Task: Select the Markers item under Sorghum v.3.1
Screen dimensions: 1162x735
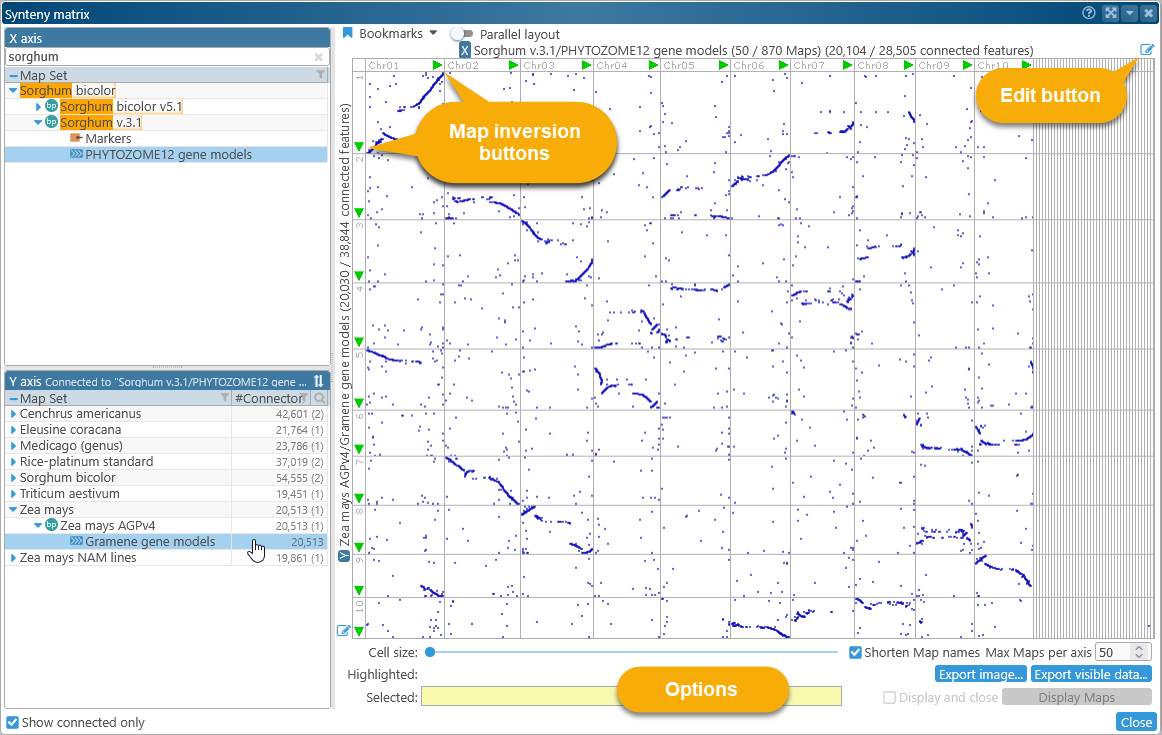Action: click(108, 139)
